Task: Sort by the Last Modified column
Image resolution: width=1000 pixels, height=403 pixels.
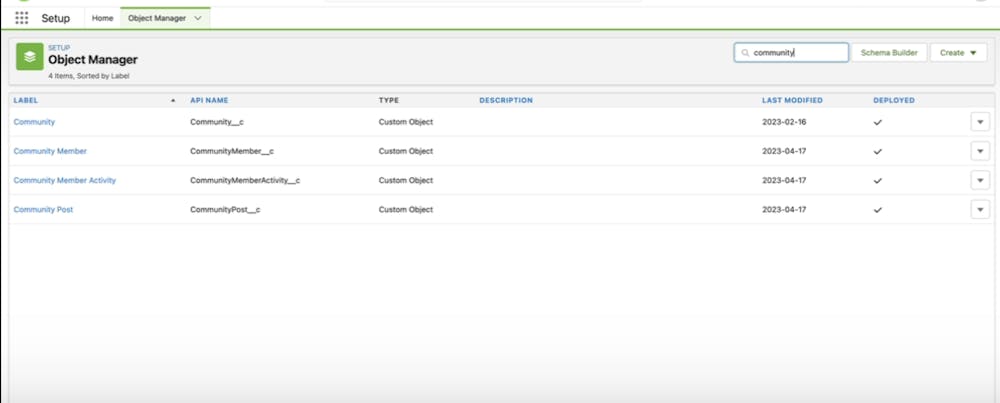Action: click(792, 101)
